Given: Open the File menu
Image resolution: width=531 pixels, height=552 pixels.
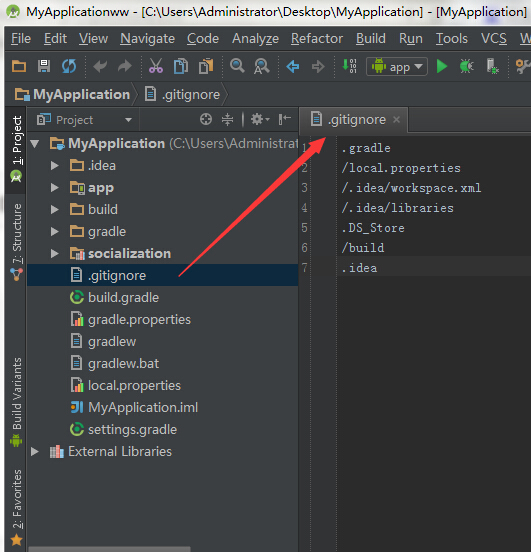Looking at the screenshot, I should point(21,38).
